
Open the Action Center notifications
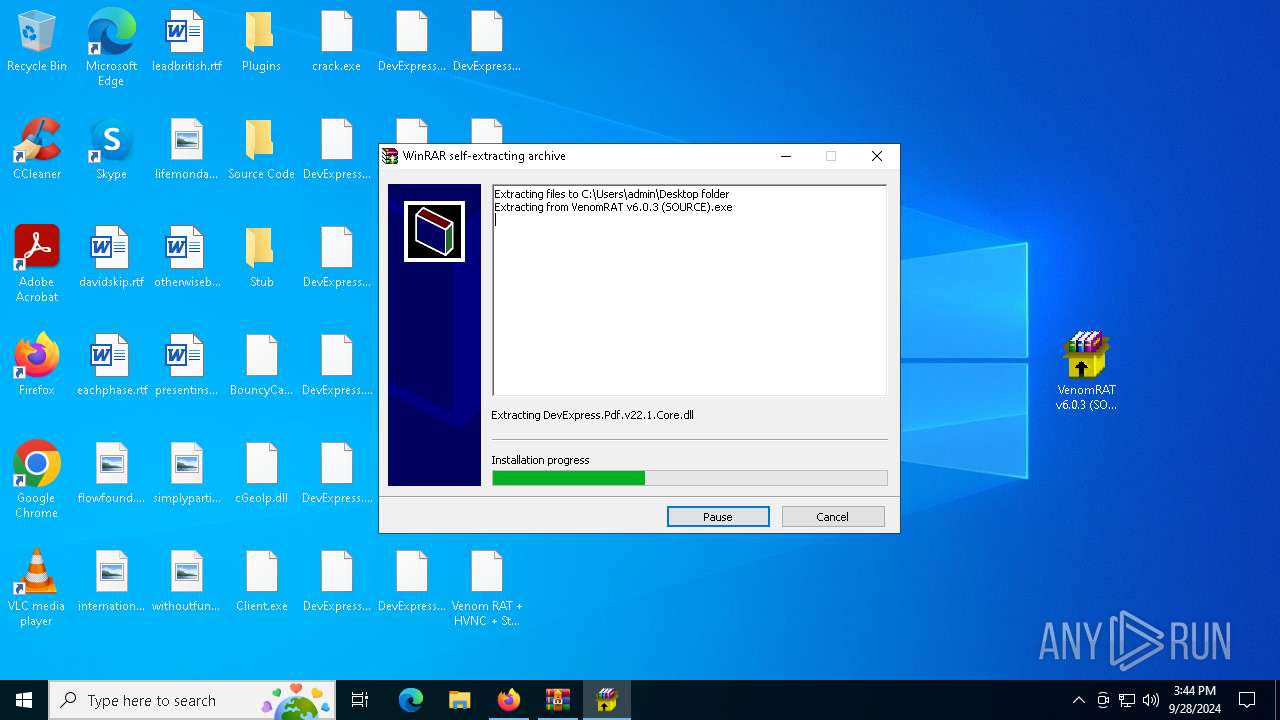coord(1247,700)
